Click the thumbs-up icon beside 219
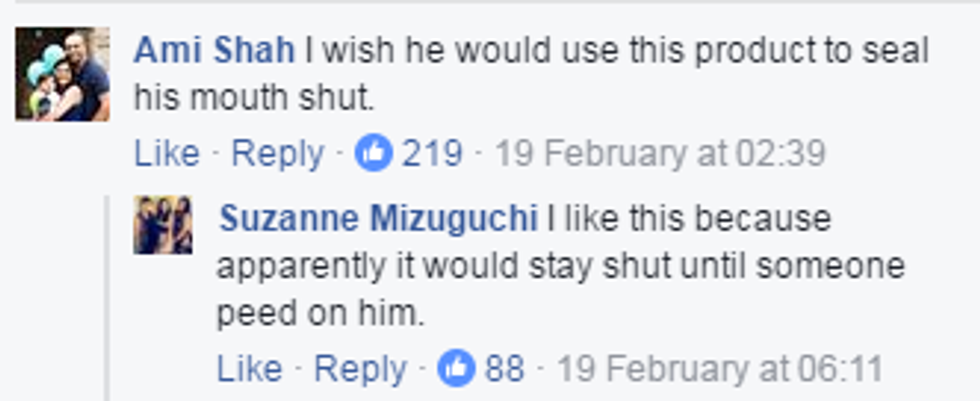 pos(373,154)
